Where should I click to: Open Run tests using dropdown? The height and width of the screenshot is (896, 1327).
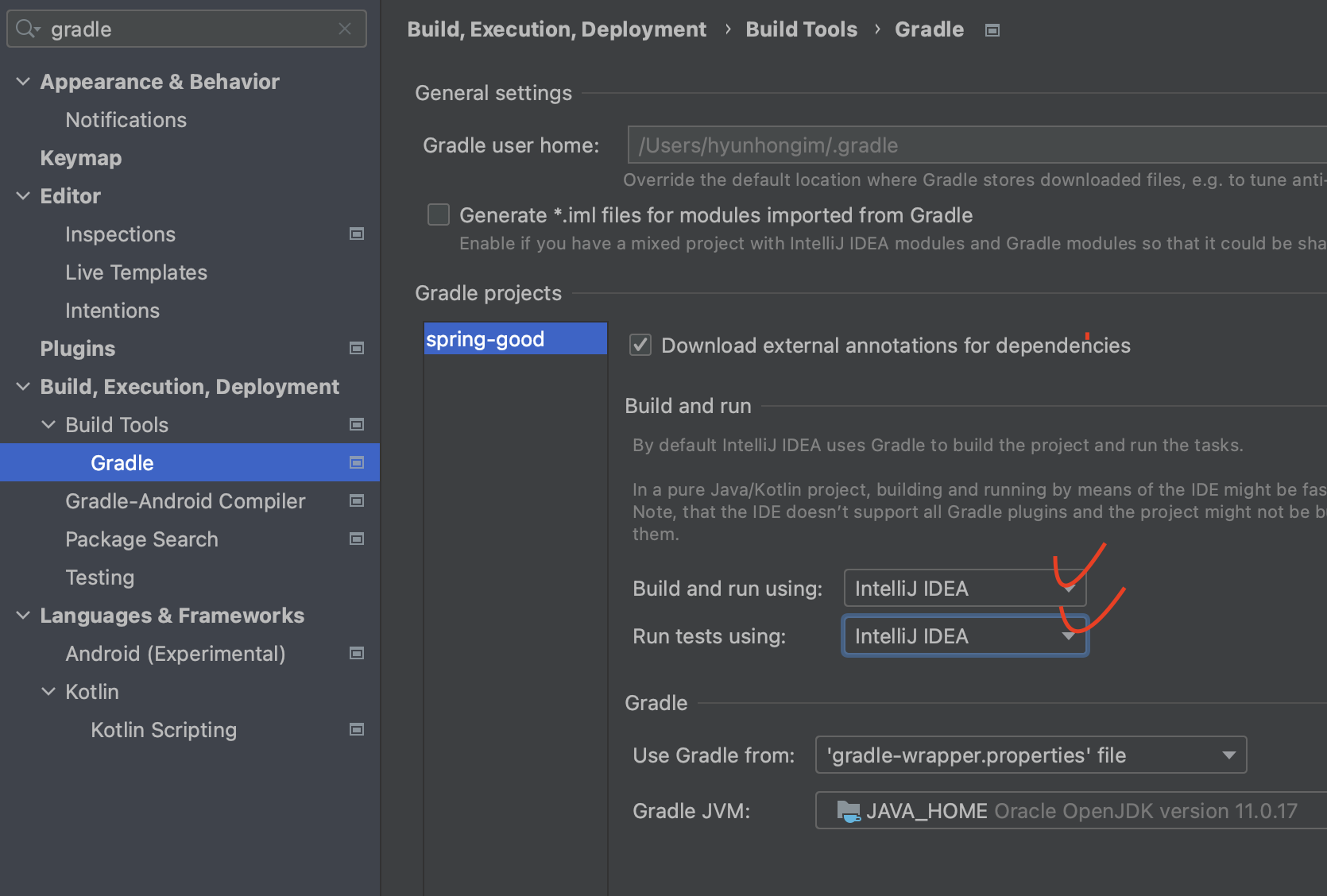coord(965,636)
